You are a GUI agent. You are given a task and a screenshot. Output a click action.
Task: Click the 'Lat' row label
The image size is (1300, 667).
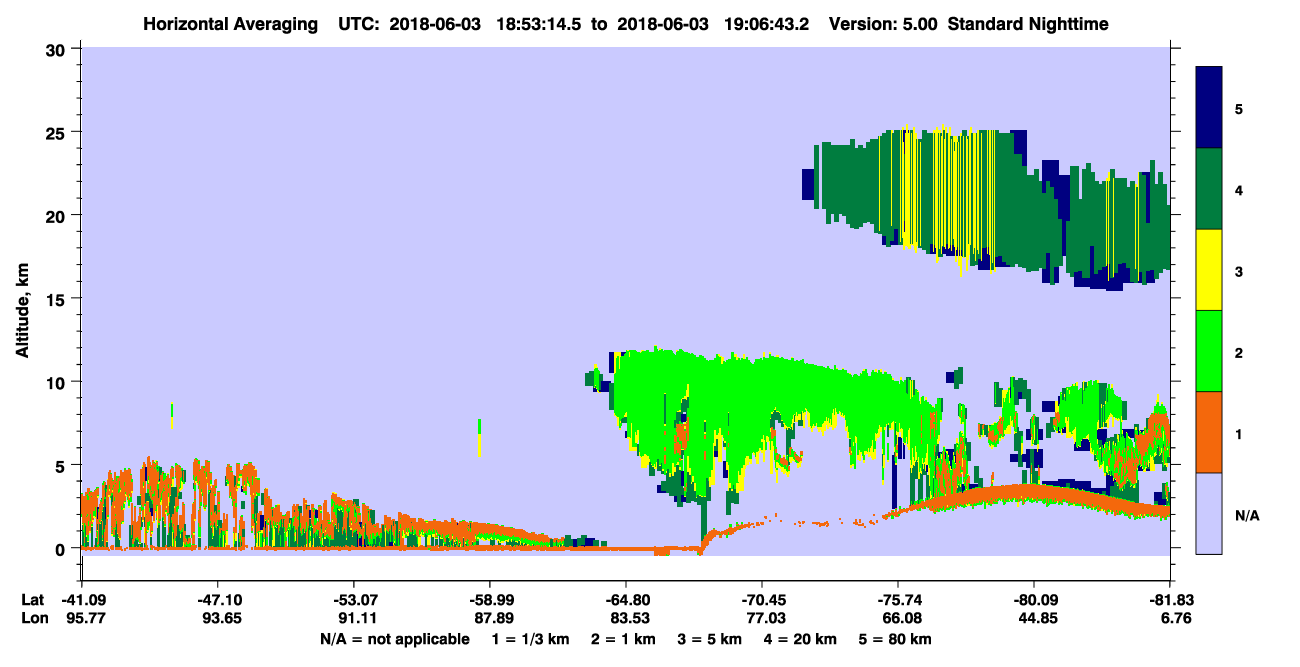(x=32, y=600)
